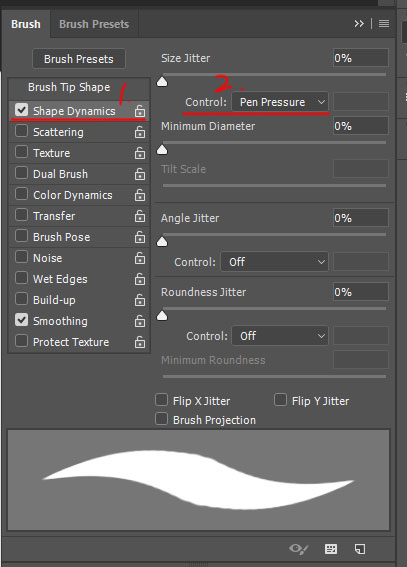Enable the Protect Texture checkbox
407x567 pixels.
[21, 341]
